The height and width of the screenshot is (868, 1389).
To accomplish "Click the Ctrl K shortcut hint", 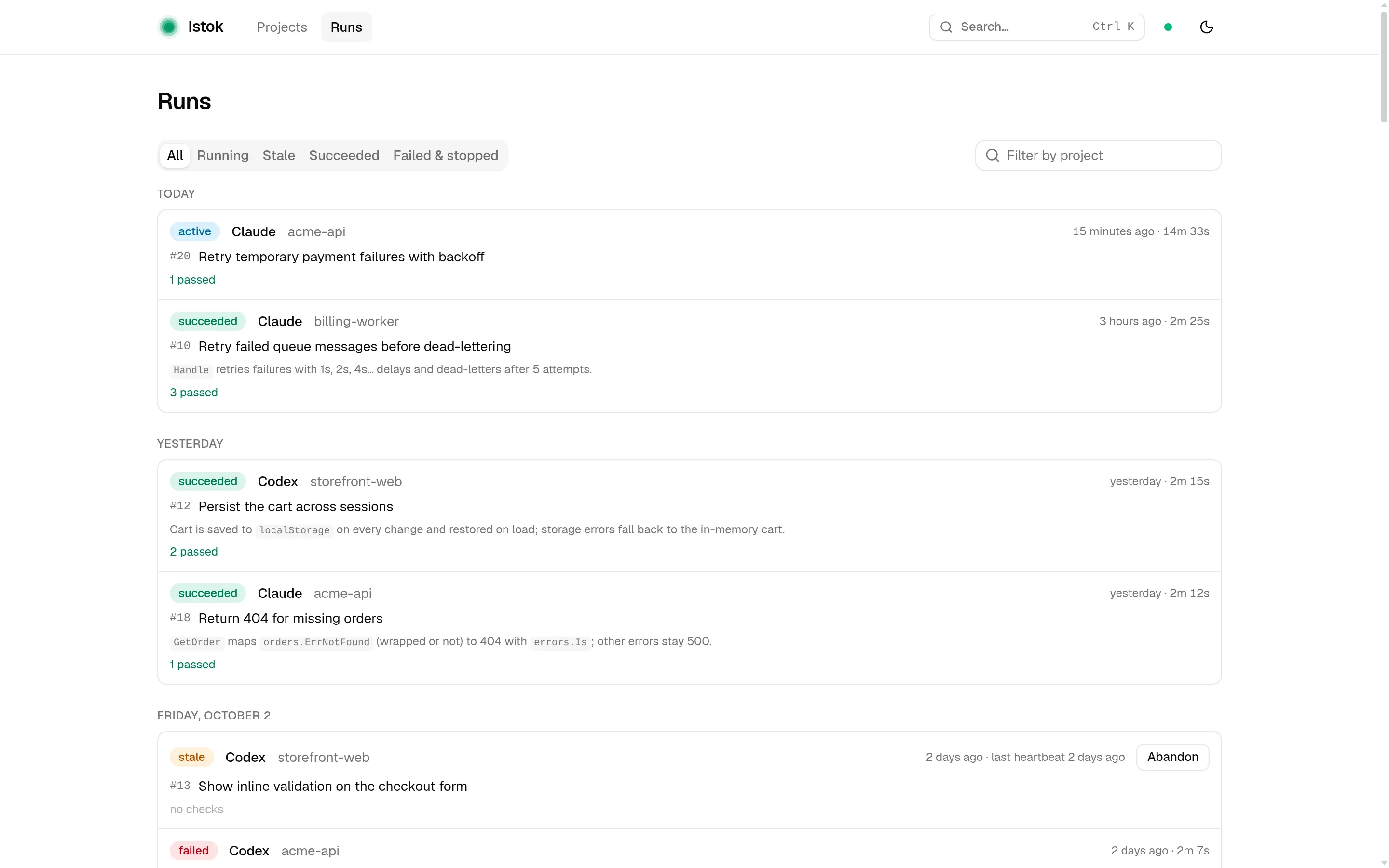I will point(1113,27).
